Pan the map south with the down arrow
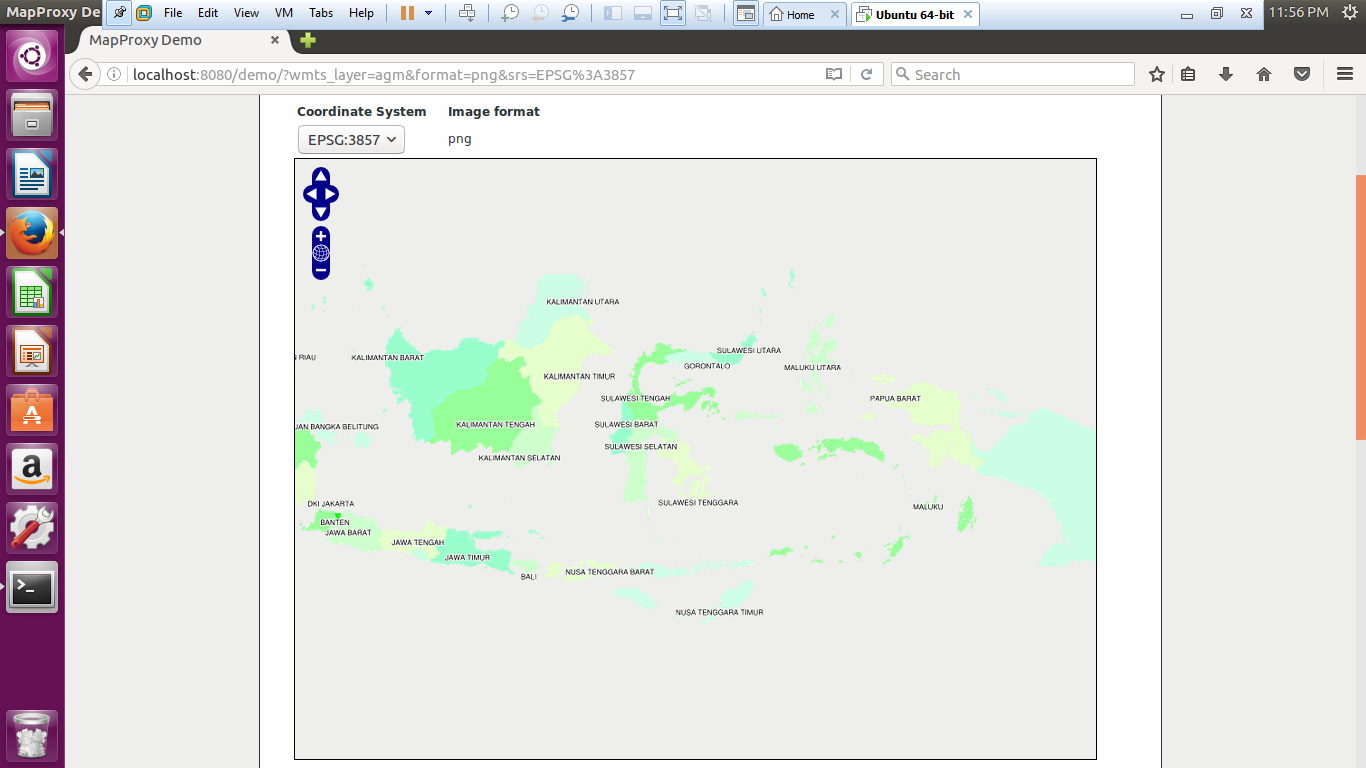The image size is (1366, 768). (x=321, y=211)
